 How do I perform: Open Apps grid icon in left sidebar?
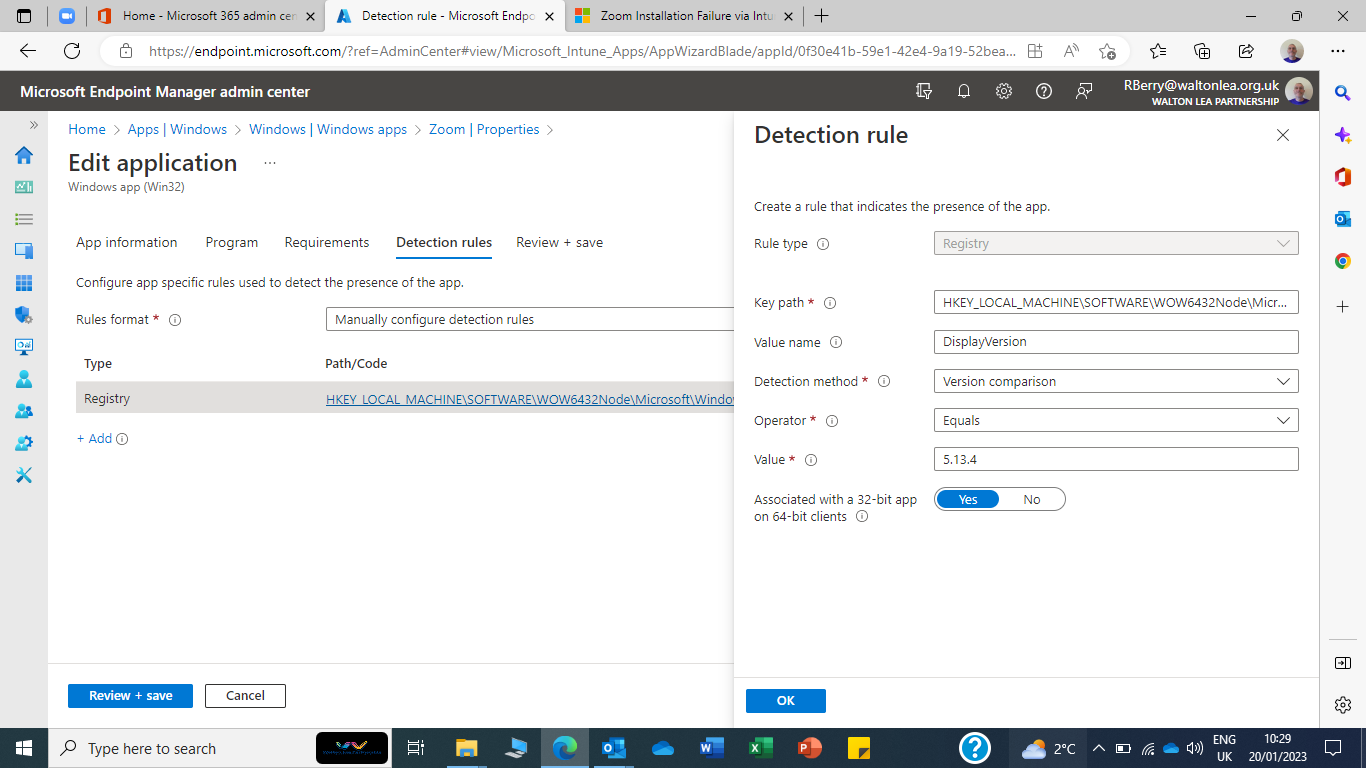[x=24, y=283]
